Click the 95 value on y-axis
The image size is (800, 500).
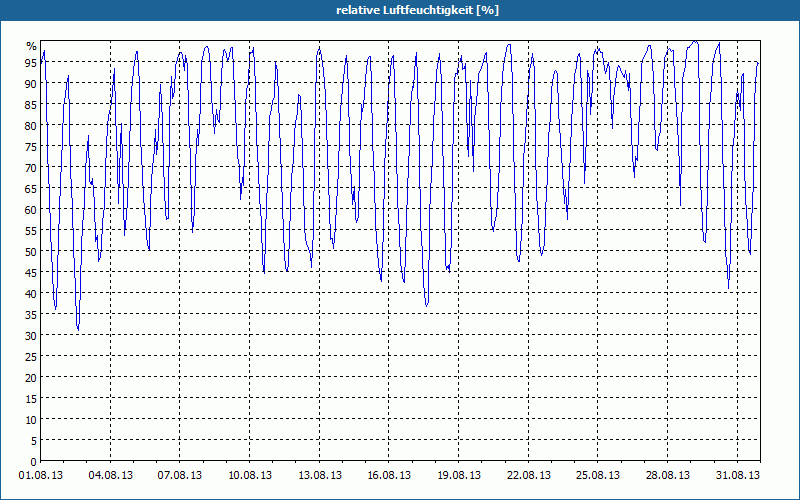click(31, 62)
